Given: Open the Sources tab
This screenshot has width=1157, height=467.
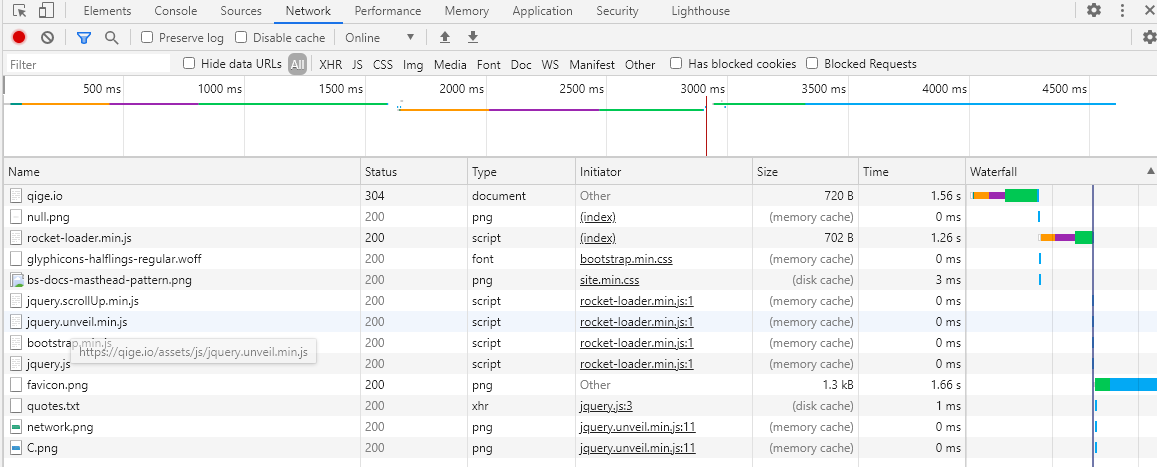Looking at the screenshot, I should [241, 11].
